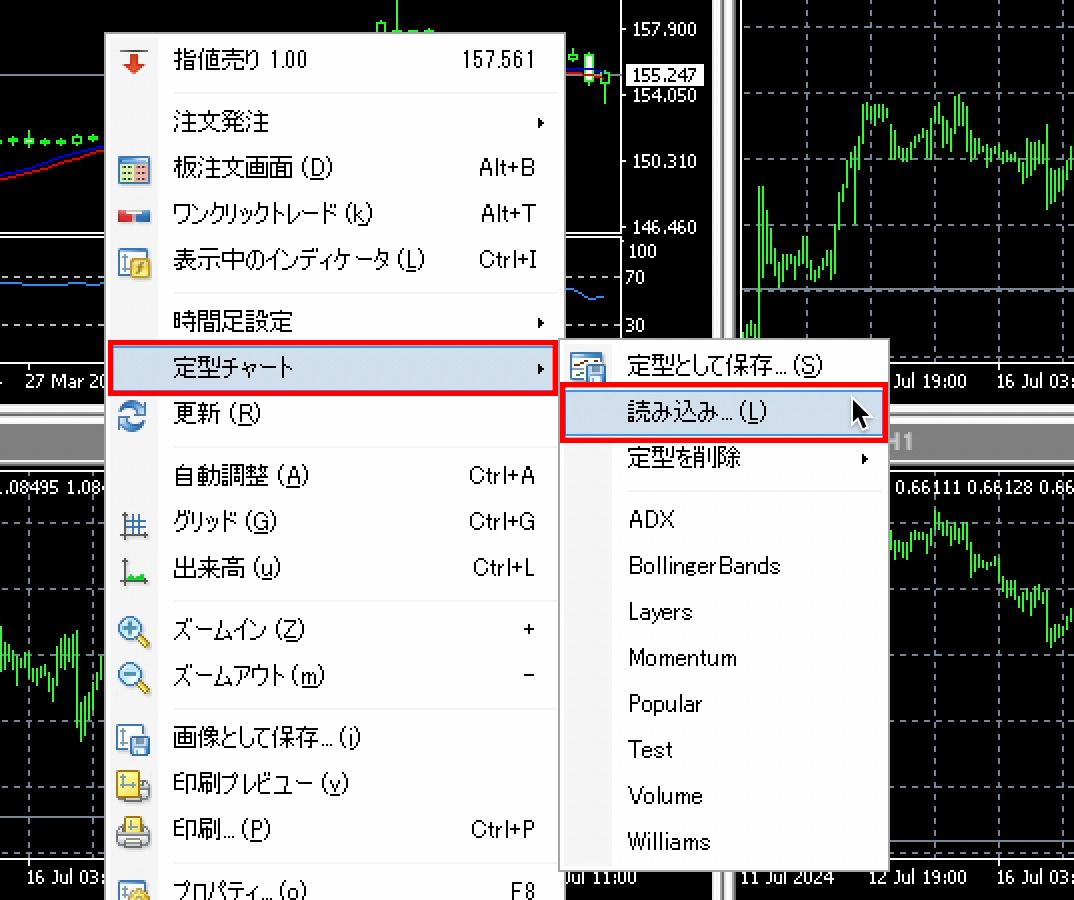Choose 定型として保存... (S) menu entry
This screenshot has height=900, width=1074.
pyautogui.click(x=724, y=366)
